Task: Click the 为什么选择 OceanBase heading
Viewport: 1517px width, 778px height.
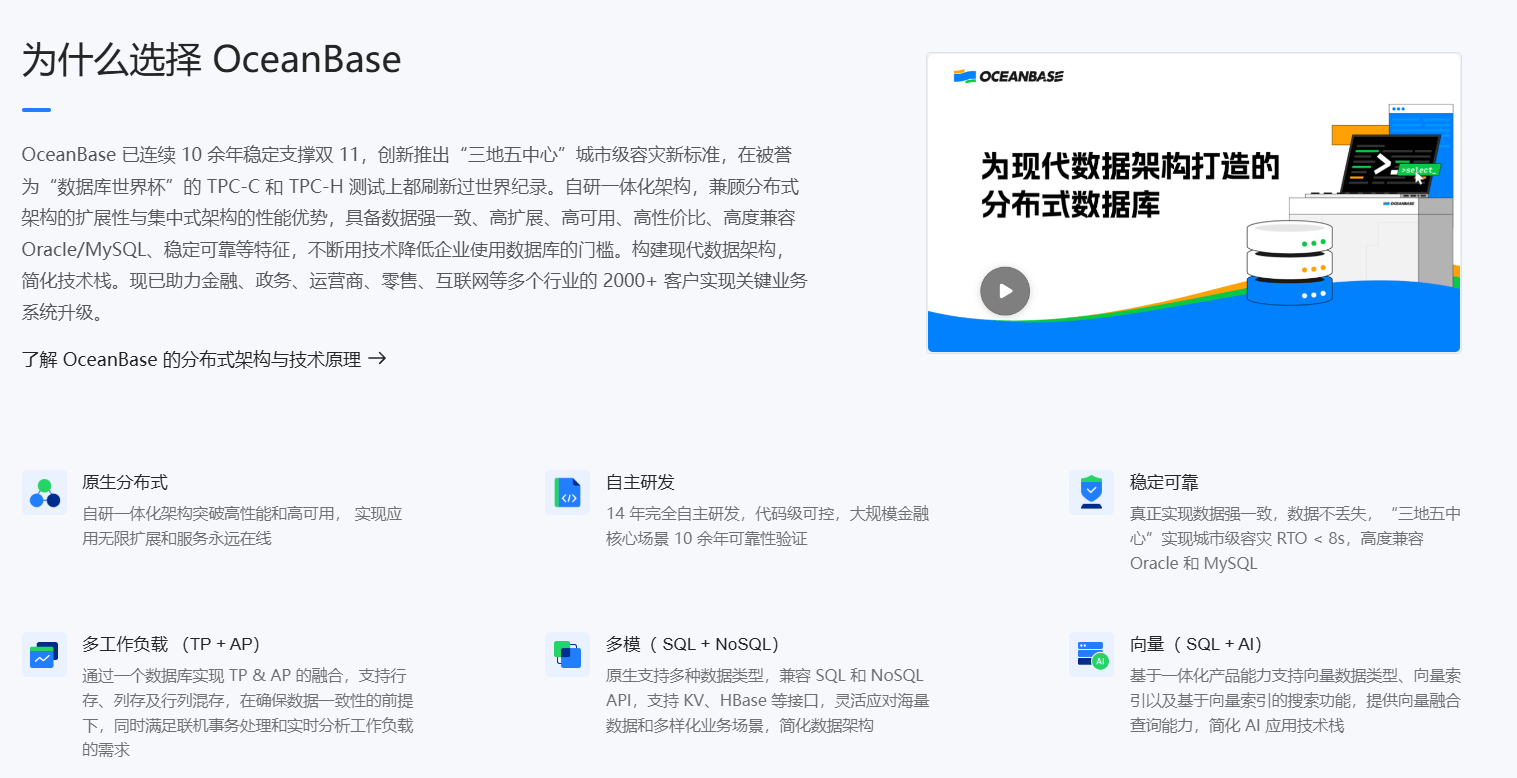Action: click(212, 60)
